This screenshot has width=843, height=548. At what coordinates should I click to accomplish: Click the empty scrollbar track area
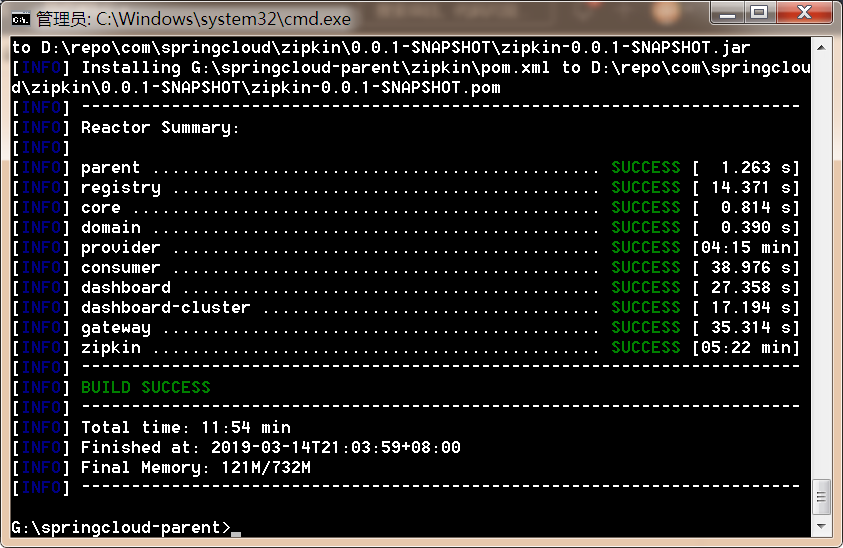(821, 267)
